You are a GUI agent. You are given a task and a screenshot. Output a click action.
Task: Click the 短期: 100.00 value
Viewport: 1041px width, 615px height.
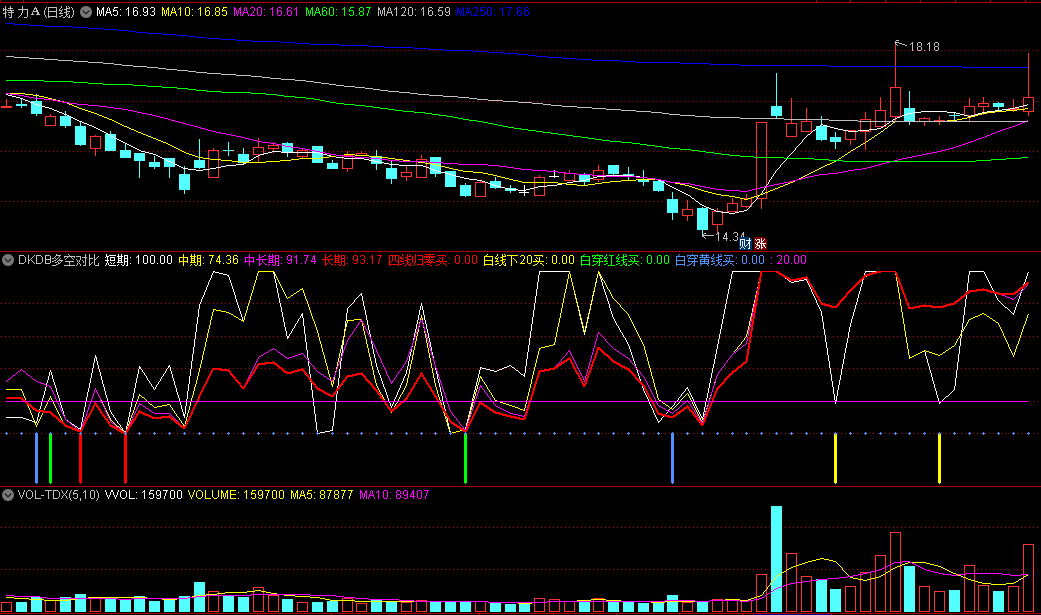click(138, 260)
